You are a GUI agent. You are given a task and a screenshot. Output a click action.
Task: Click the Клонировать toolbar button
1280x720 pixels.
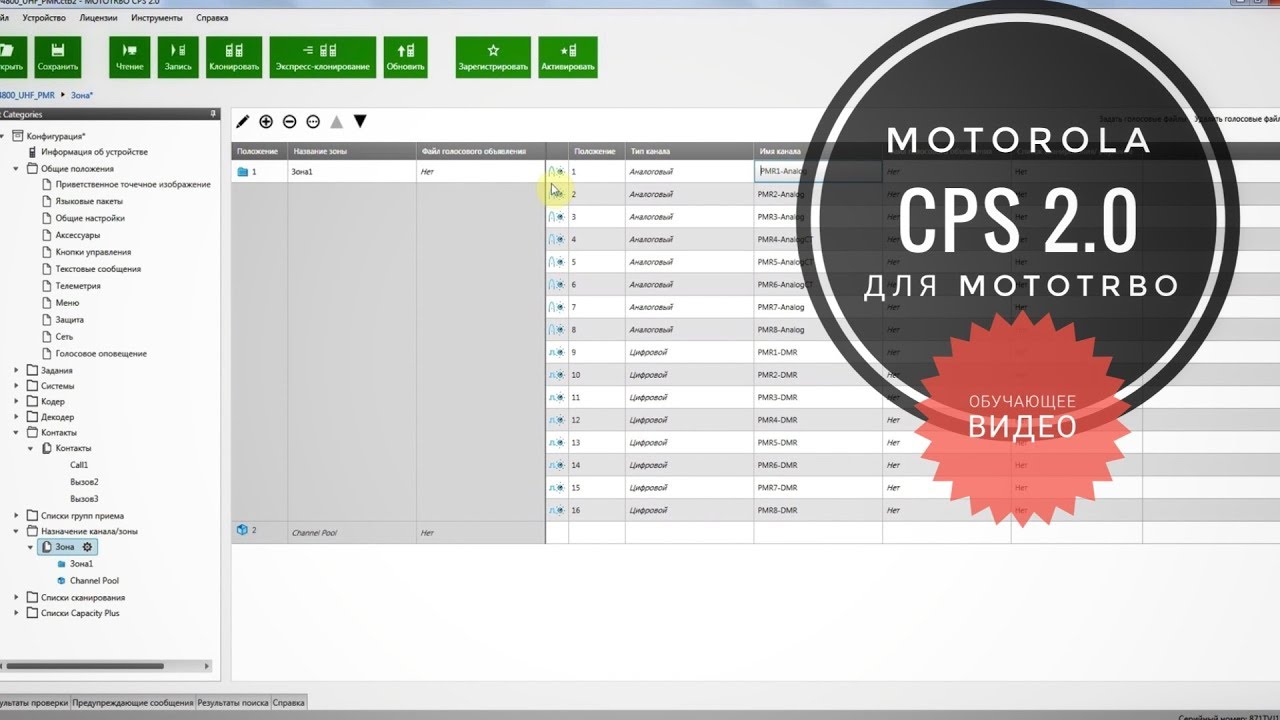pos(235,57)
